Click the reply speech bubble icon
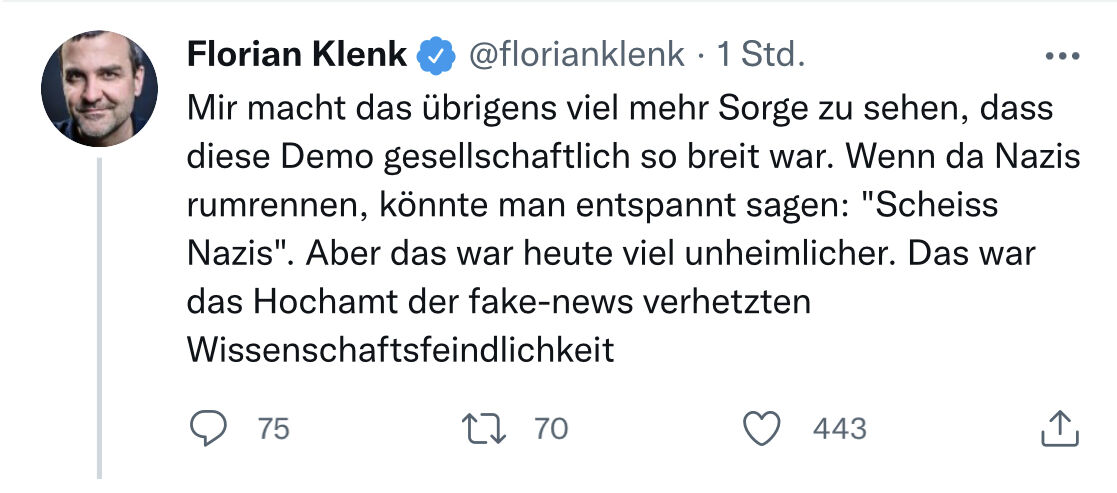The image size is (1117, 493). pos(208,429)
